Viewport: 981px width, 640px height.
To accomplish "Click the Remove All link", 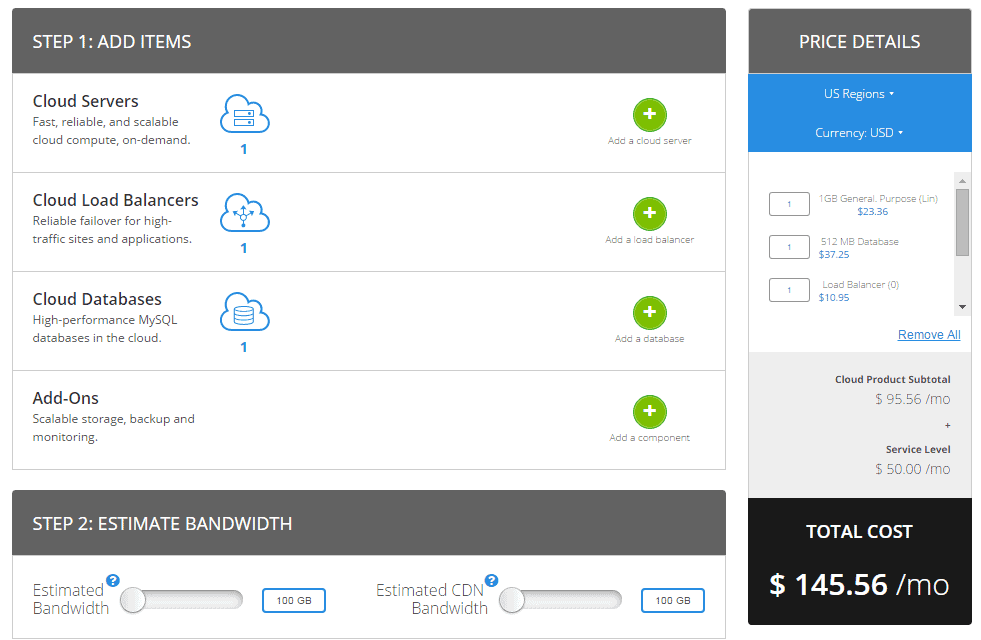I will pyautogui.click(x=928, y=334).
